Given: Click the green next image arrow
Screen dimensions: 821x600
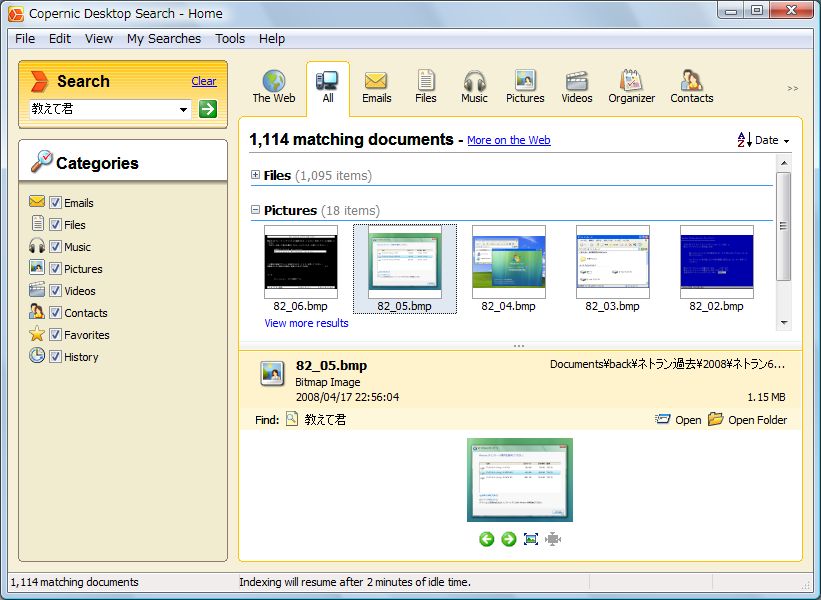Looking at the screenshot, I should pos(508,539).
